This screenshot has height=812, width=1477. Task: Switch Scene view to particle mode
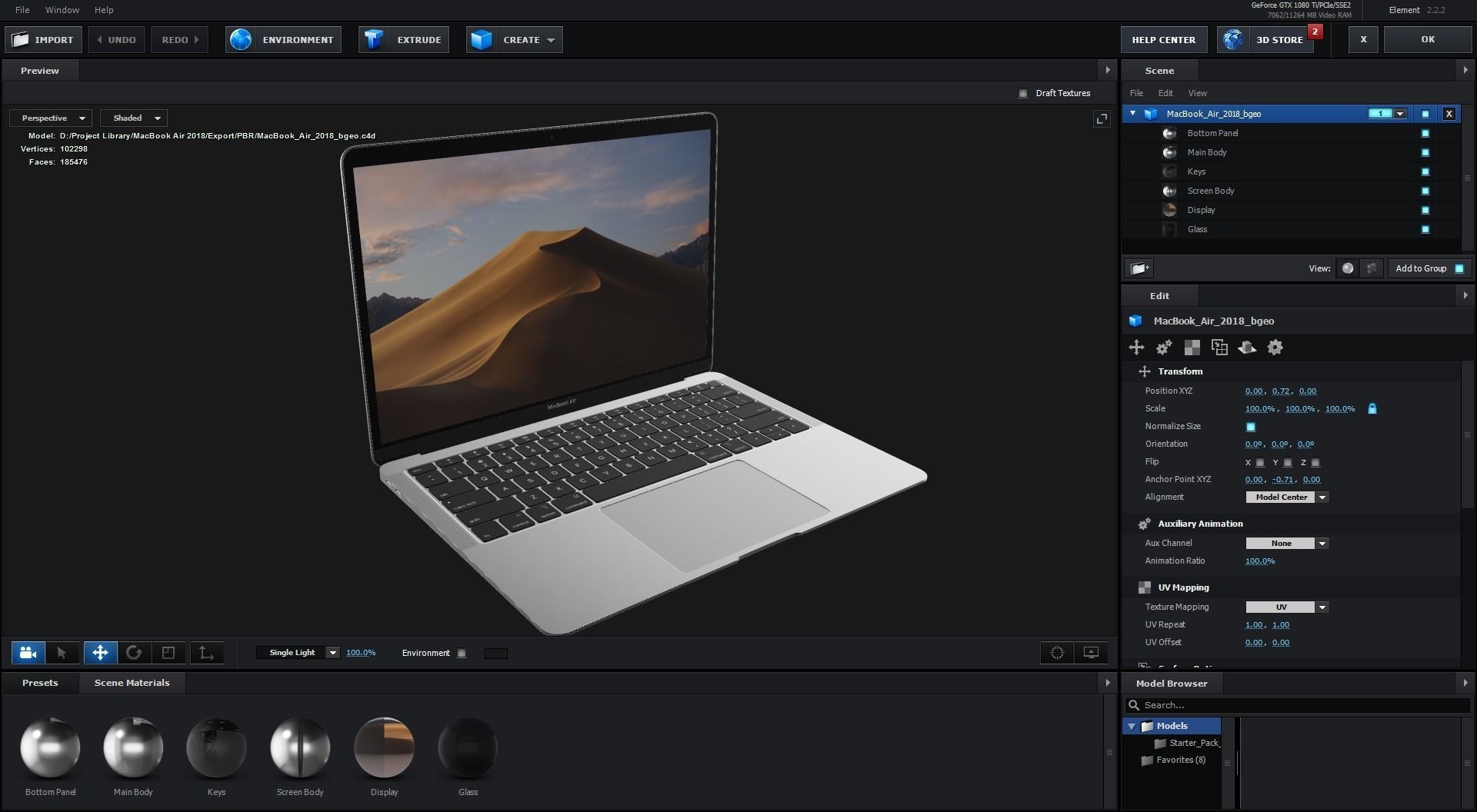coord(1372,268)
